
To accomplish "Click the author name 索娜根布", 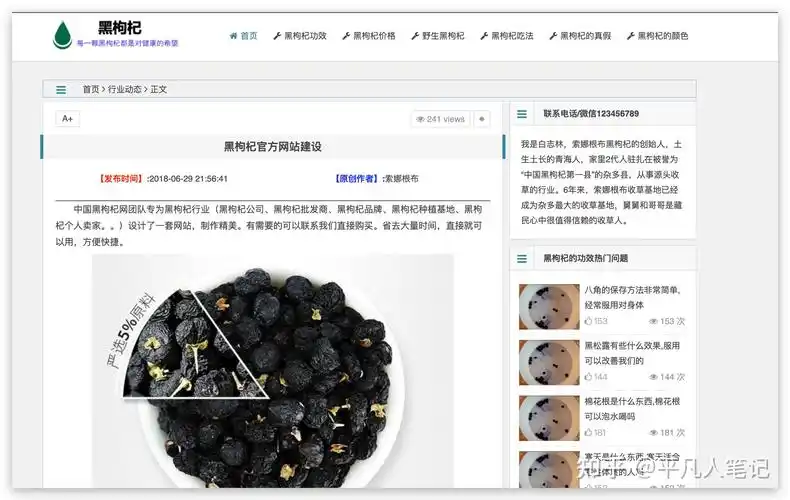I will pyautogui.click(x=402, y=178).
